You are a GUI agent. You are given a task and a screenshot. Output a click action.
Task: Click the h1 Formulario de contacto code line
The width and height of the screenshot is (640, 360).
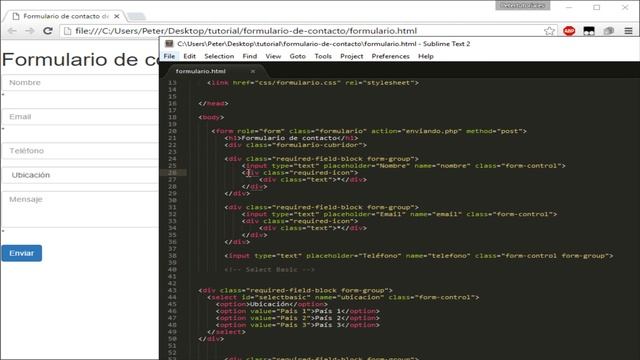click(x=291, y=138)
